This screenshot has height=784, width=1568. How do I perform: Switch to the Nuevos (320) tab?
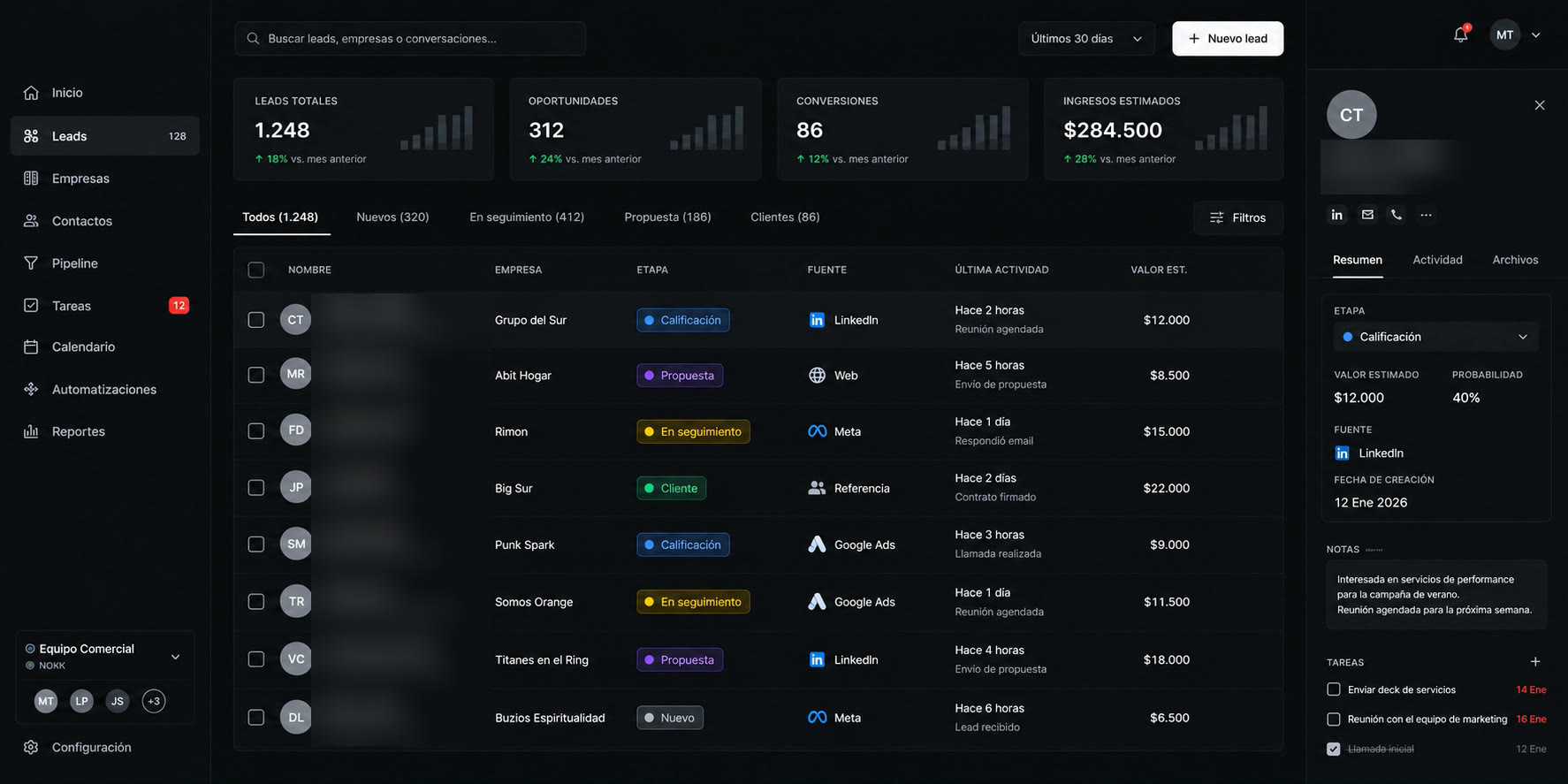coord(392,217)
